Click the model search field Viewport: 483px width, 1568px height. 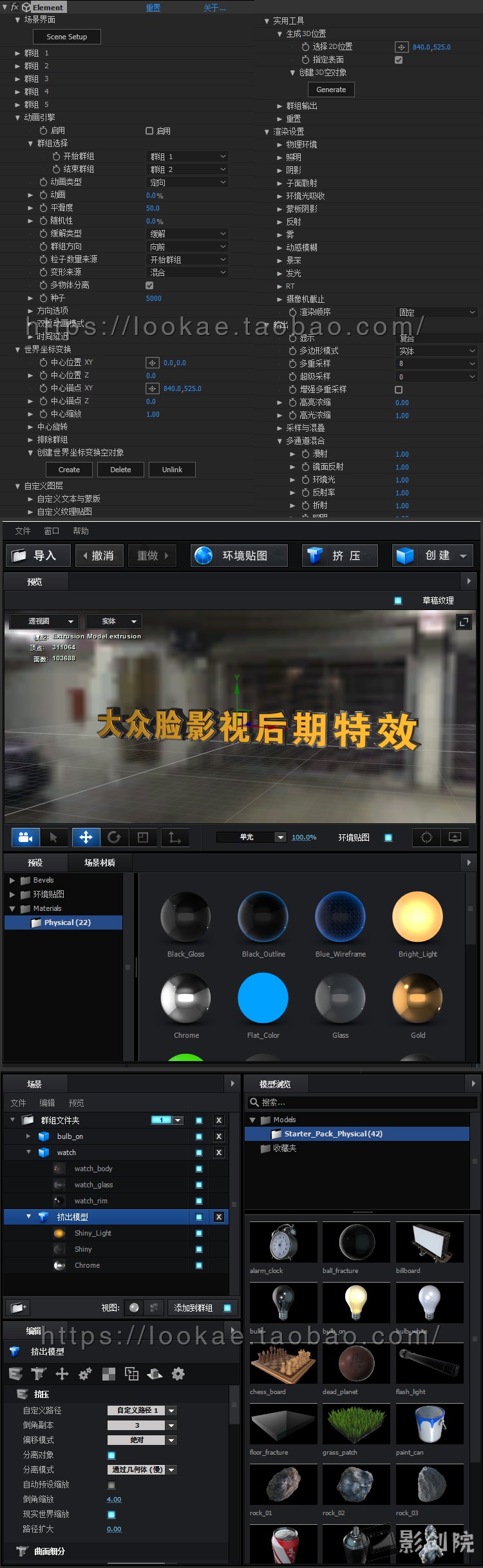363,1102
